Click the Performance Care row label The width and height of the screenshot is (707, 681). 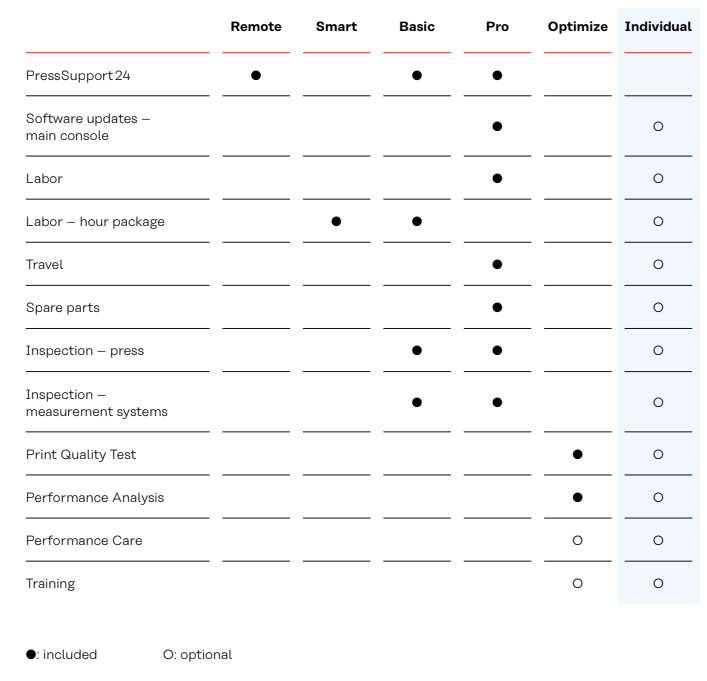tap(84, 540)
